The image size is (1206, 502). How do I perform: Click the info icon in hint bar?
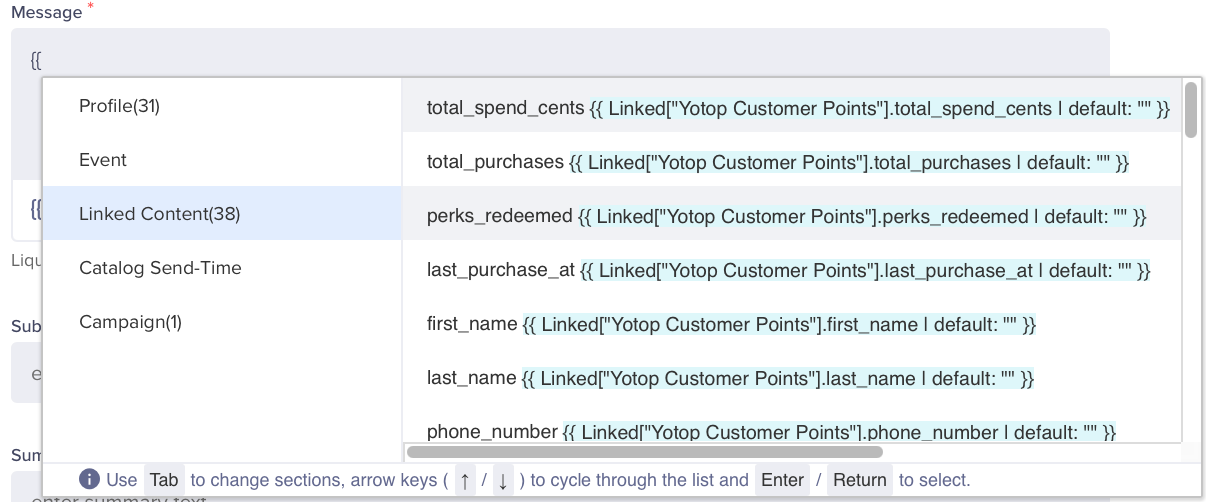coord(89,479)
